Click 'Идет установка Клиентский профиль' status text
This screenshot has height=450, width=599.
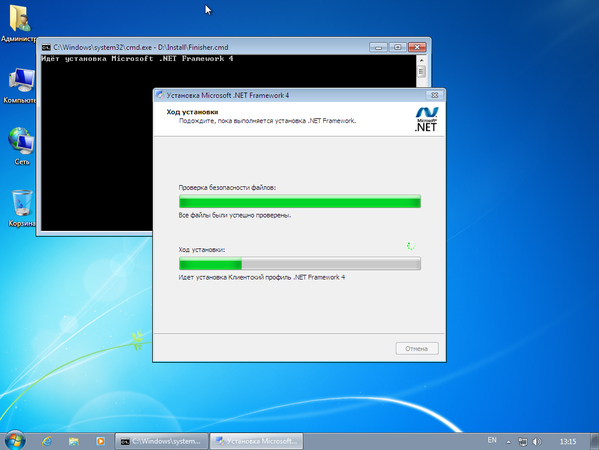click(262, 277)
